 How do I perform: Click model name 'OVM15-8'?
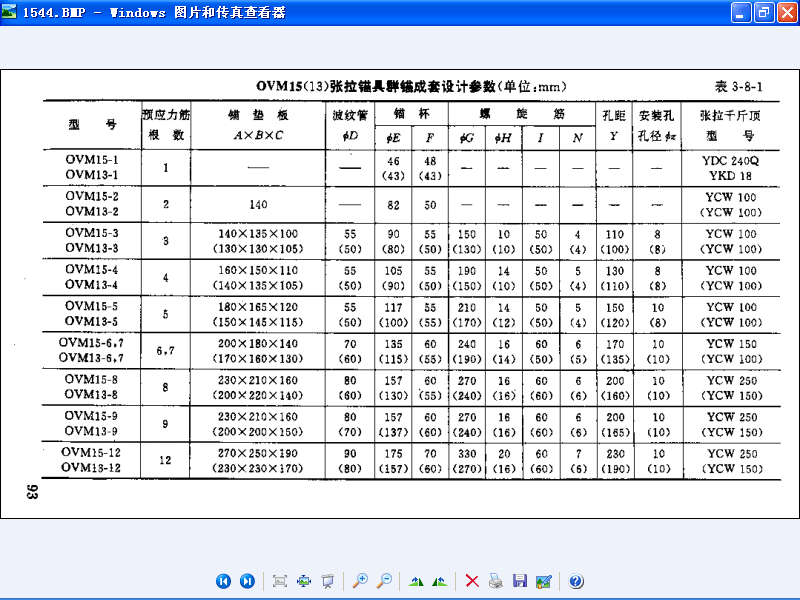coord(91,379)
